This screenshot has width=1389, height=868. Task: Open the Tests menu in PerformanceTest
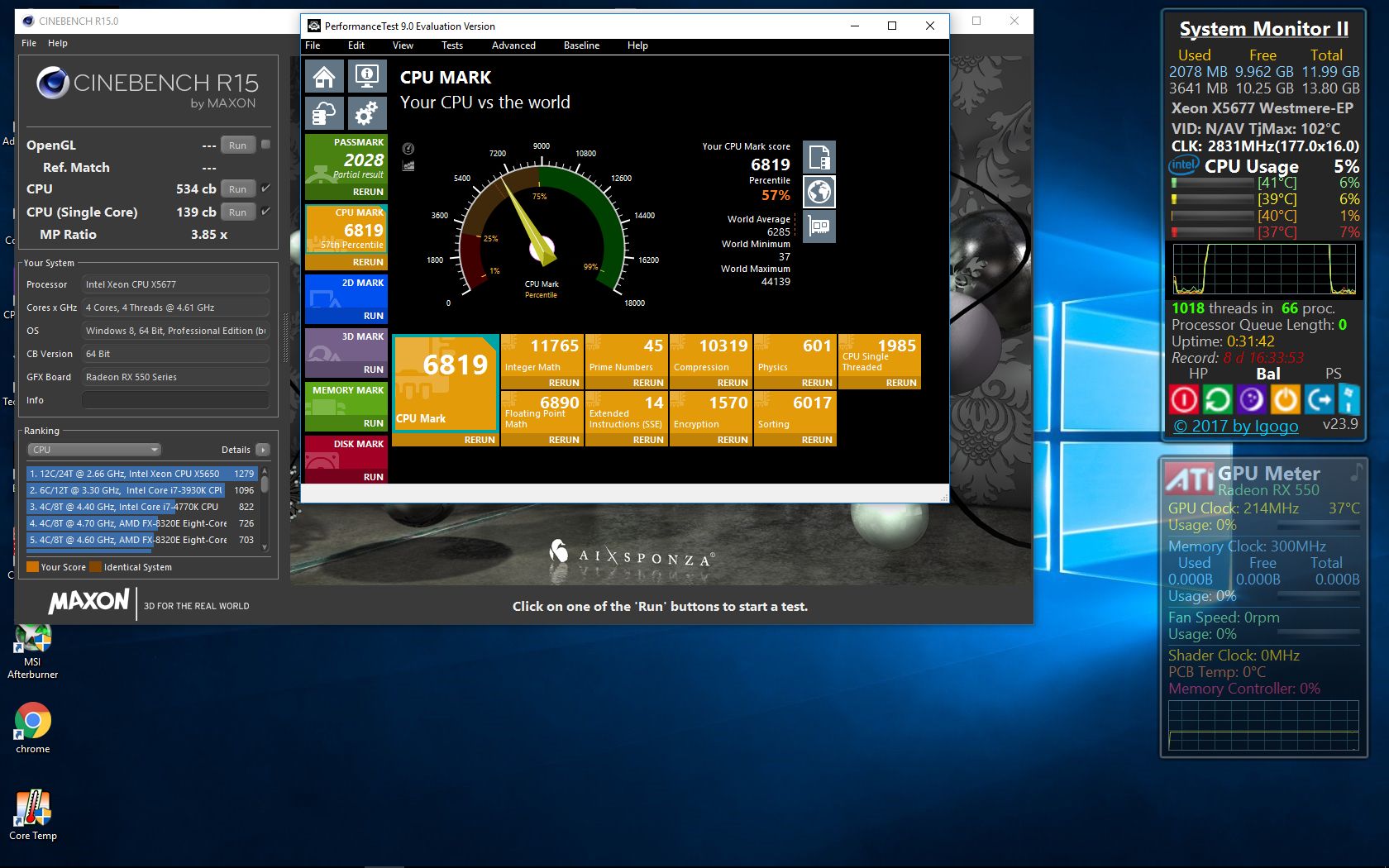(x=452, y=45)
